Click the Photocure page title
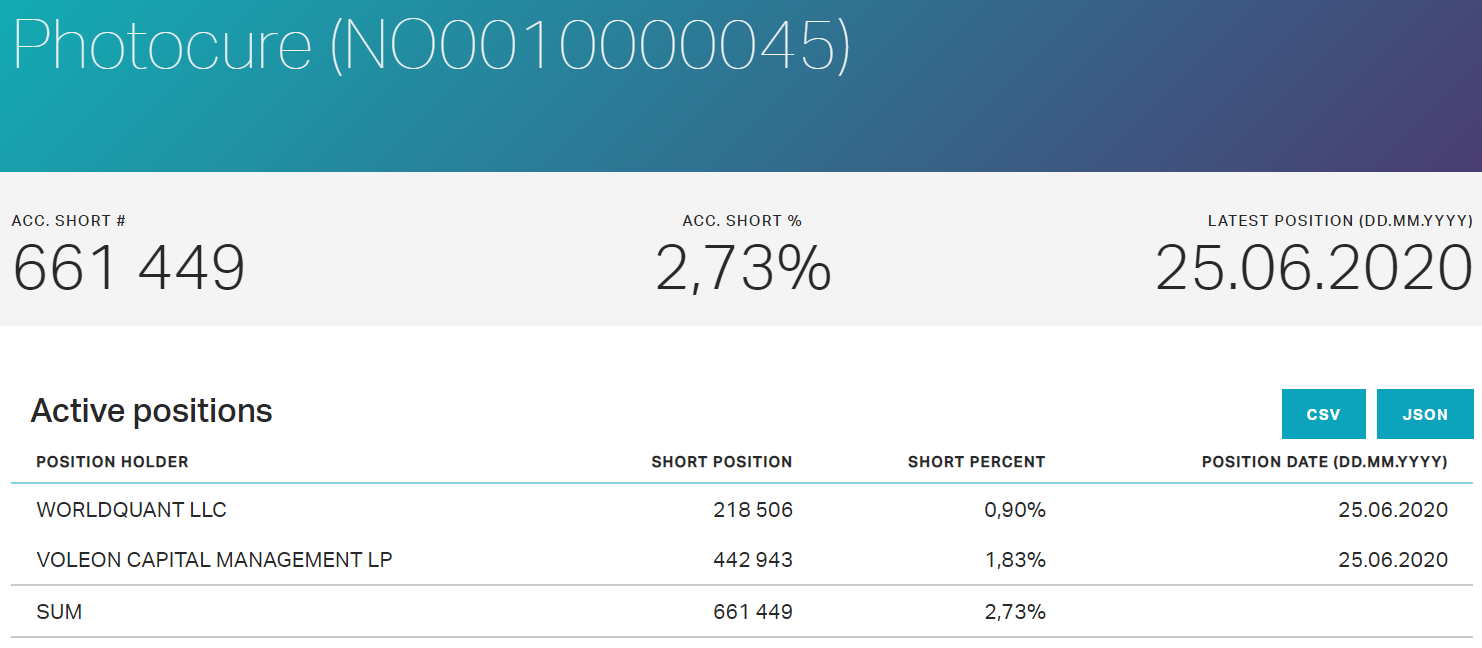This screenshot has height=648, width=1482. (430, 45)
